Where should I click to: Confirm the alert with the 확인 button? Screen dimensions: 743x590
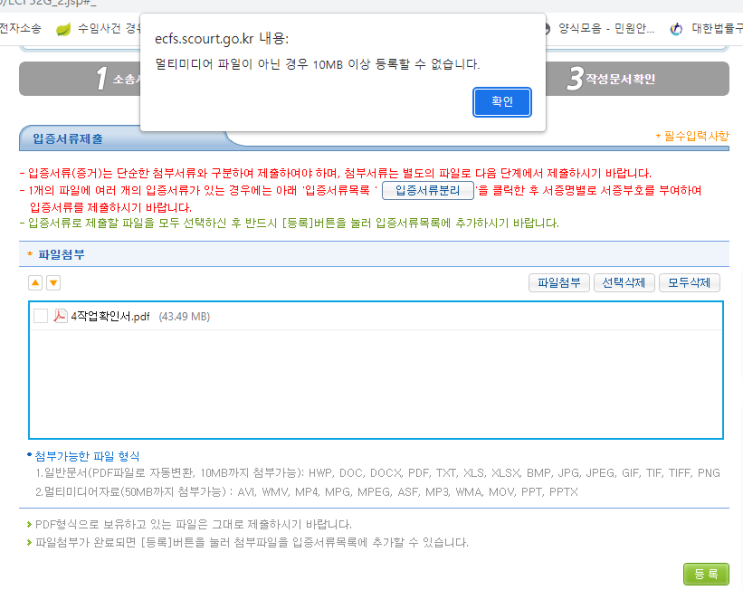pyautogui.click(x=502, y=102)
